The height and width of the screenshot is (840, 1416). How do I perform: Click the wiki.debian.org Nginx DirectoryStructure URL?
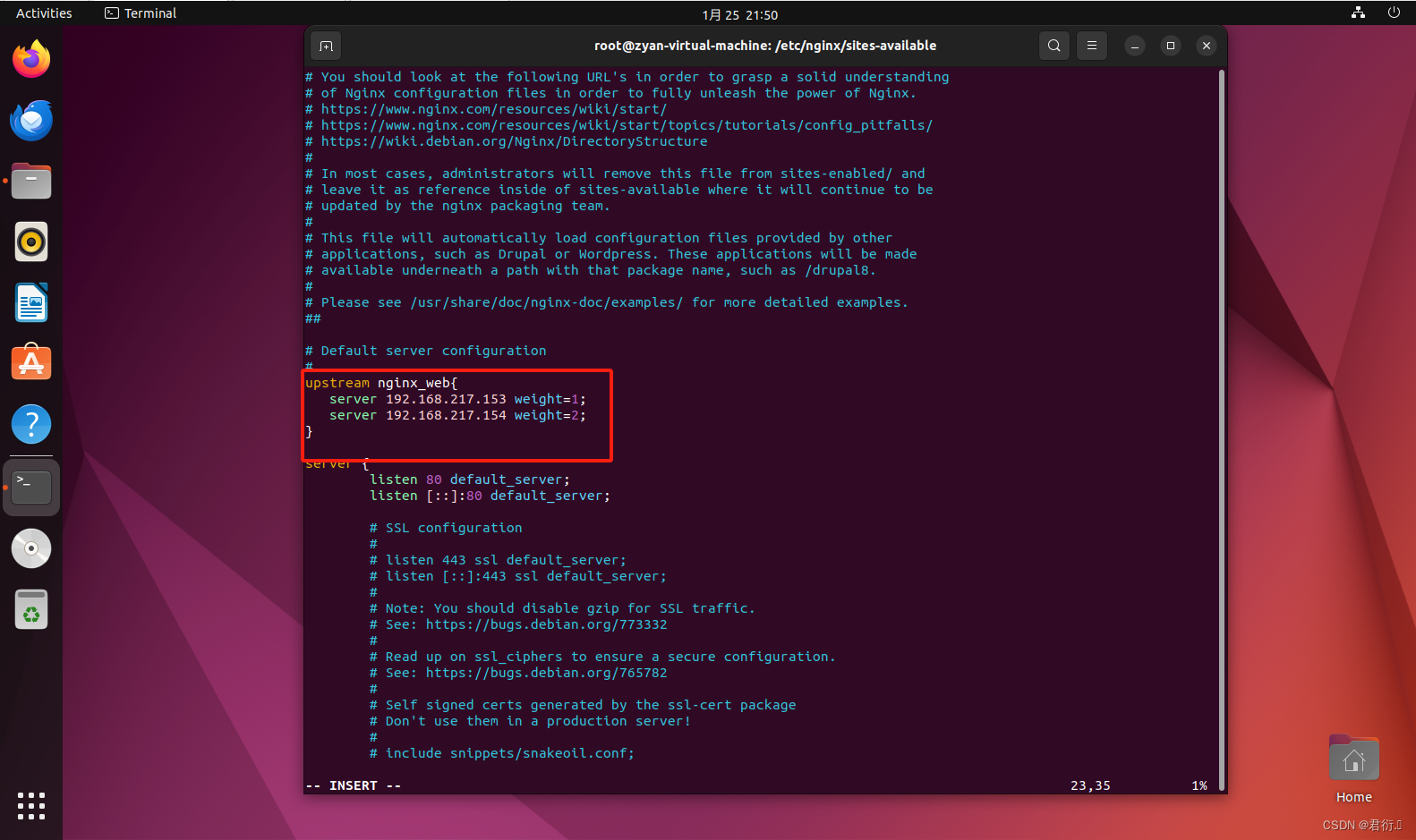click(514, 141)
